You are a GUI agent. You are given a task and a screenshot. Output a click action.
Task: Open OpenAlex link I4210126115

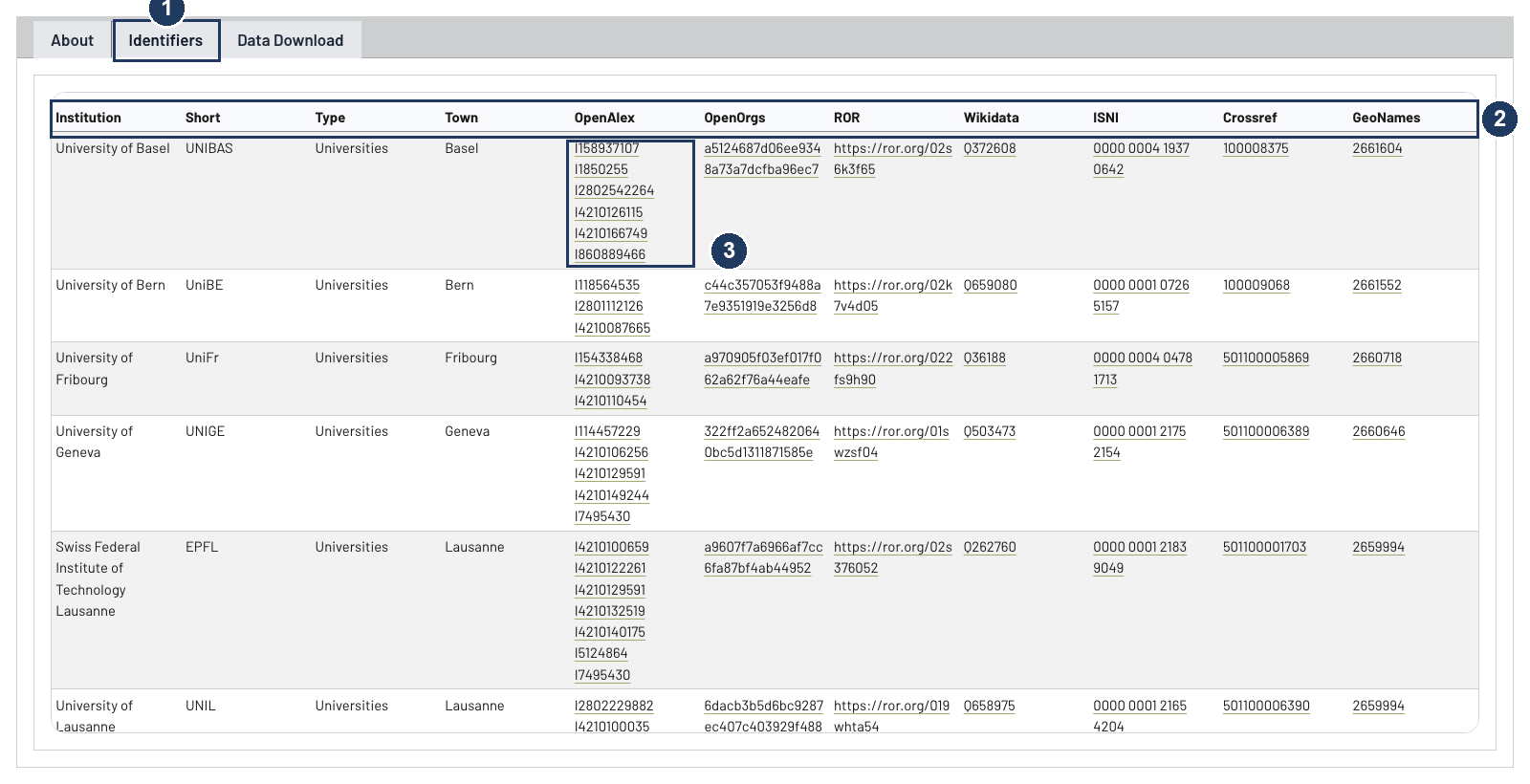(608, 212)
